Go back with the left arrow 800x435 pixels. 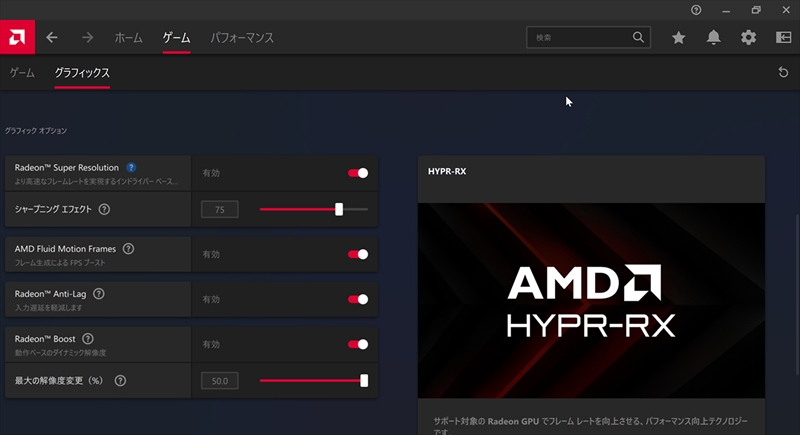click(x=52, y=37)
